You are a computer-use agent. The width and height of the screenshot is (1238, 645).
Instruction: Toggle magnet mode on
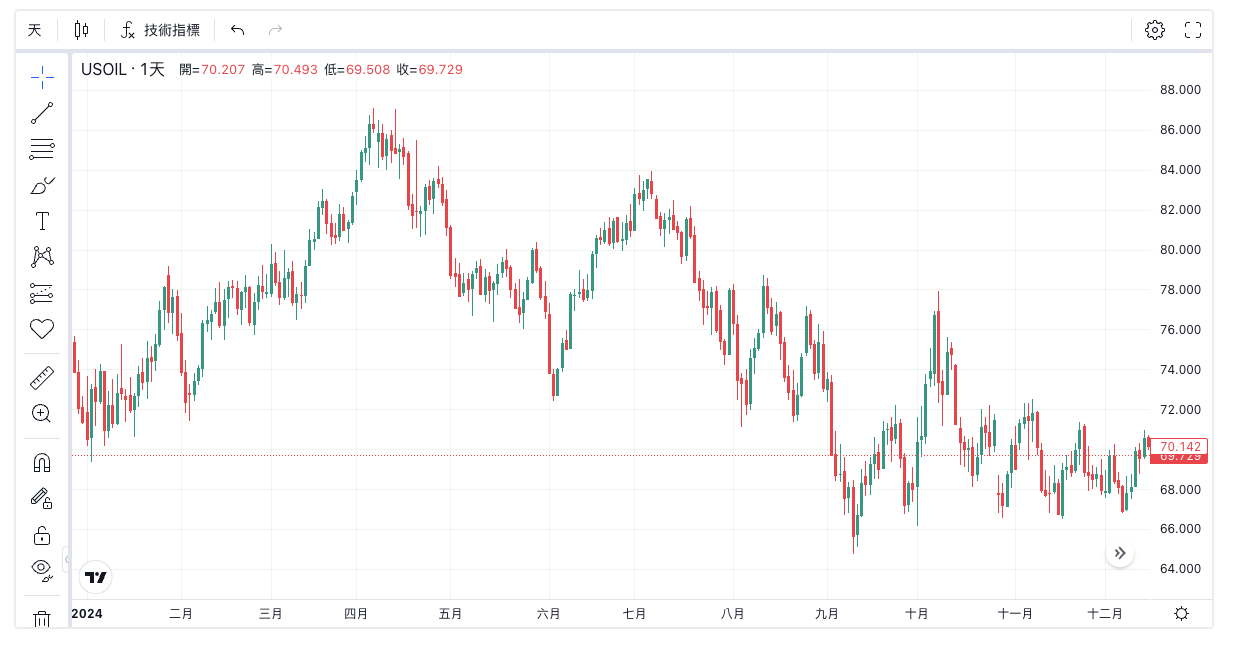pyautogui.click(x=42, y=462)
